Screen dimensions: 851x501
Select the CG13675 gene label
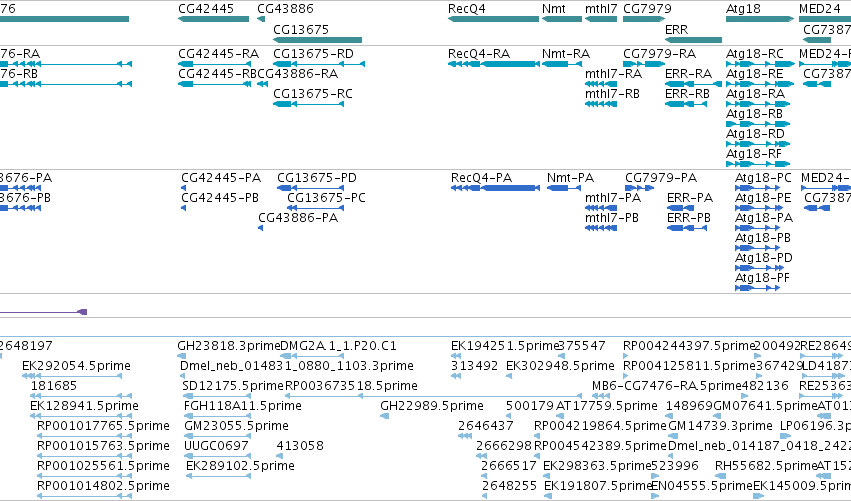pyautogui.click(x=301, y=30)
